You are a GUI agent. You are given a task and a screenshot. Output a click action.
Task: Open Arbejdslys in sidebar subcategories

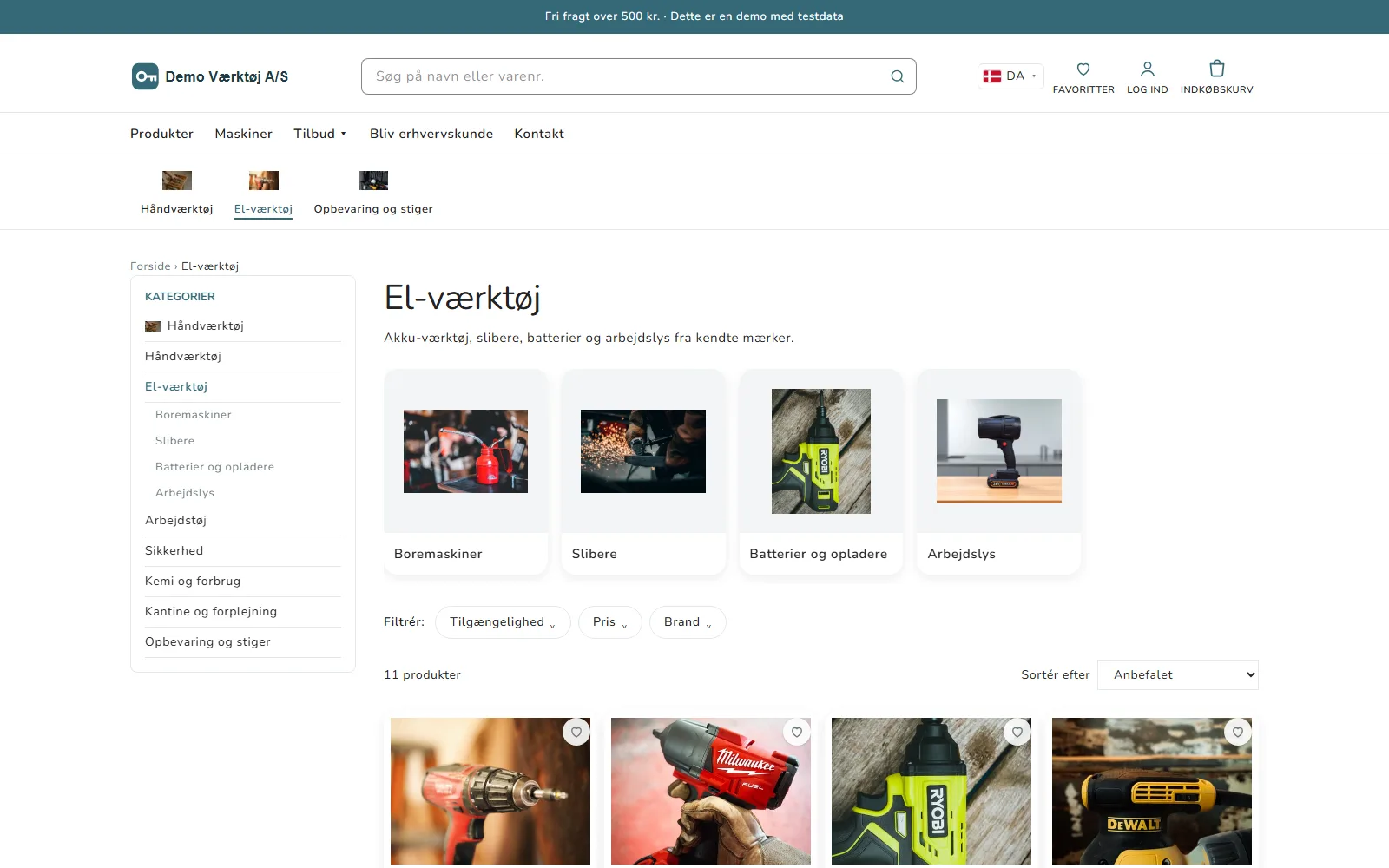pos(185,493)
